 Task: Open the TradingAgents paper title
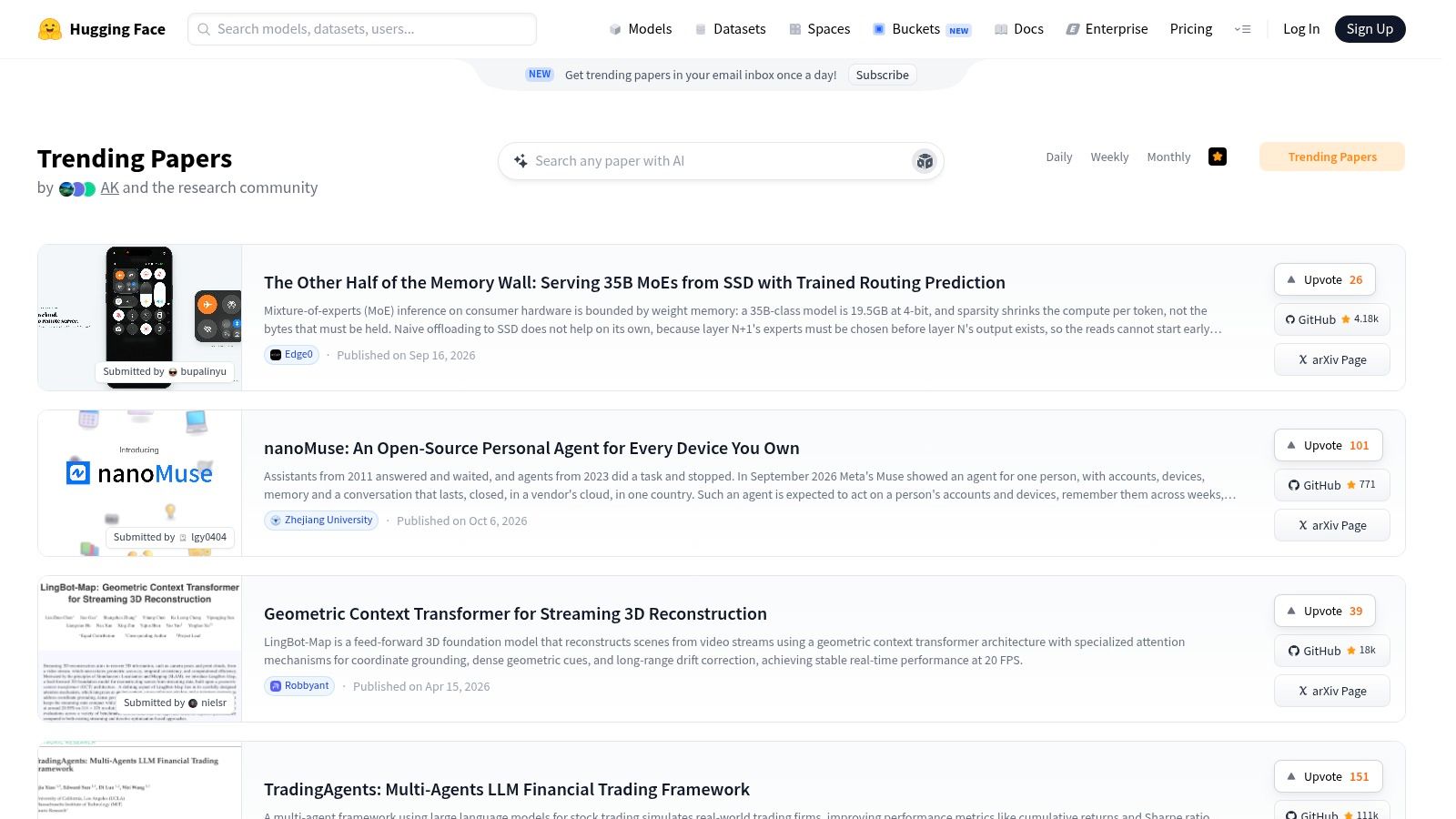507,789
